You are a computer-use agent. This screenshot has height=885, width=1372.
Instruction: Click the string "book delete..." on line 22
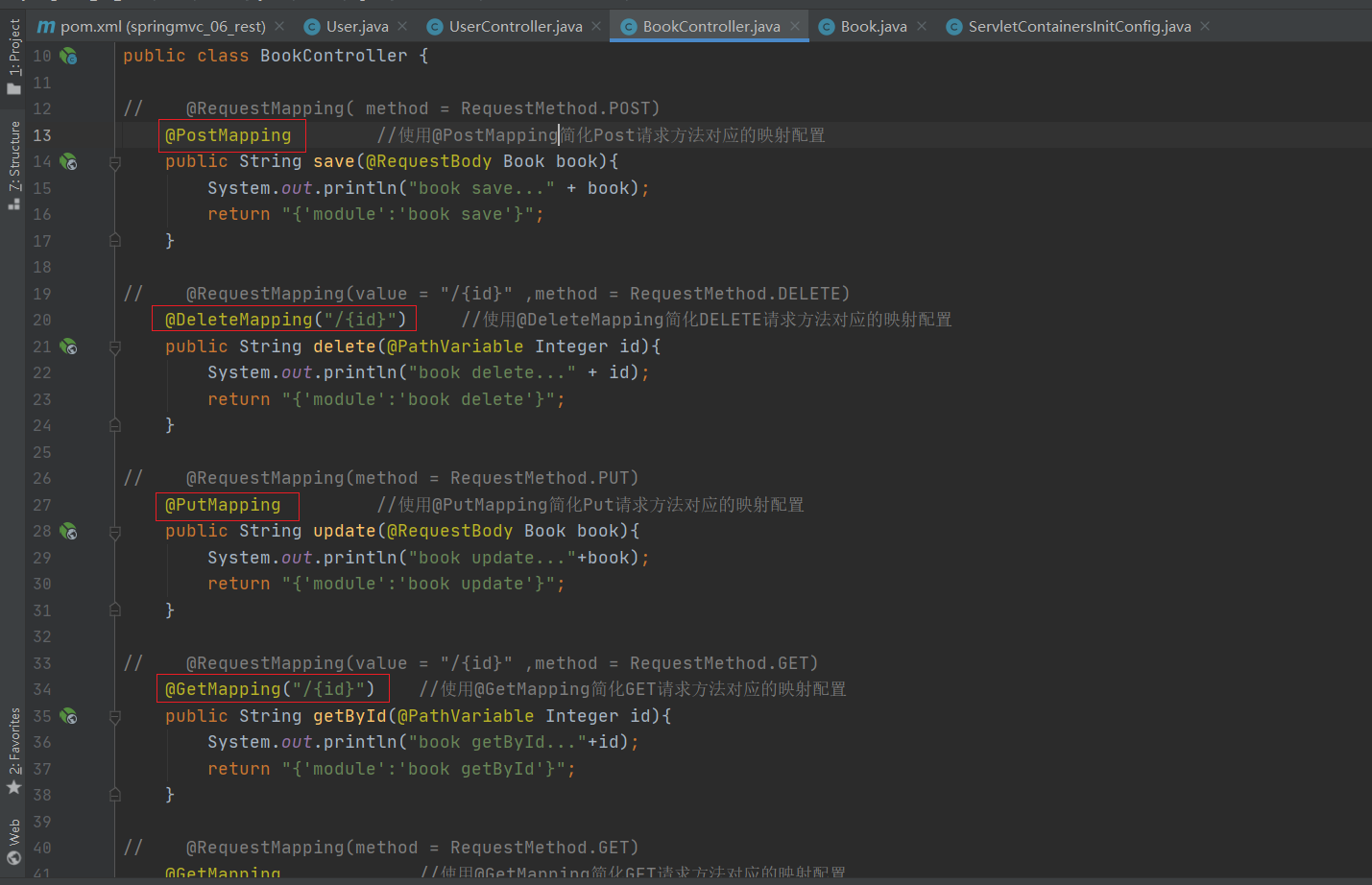tap(493, 372)
